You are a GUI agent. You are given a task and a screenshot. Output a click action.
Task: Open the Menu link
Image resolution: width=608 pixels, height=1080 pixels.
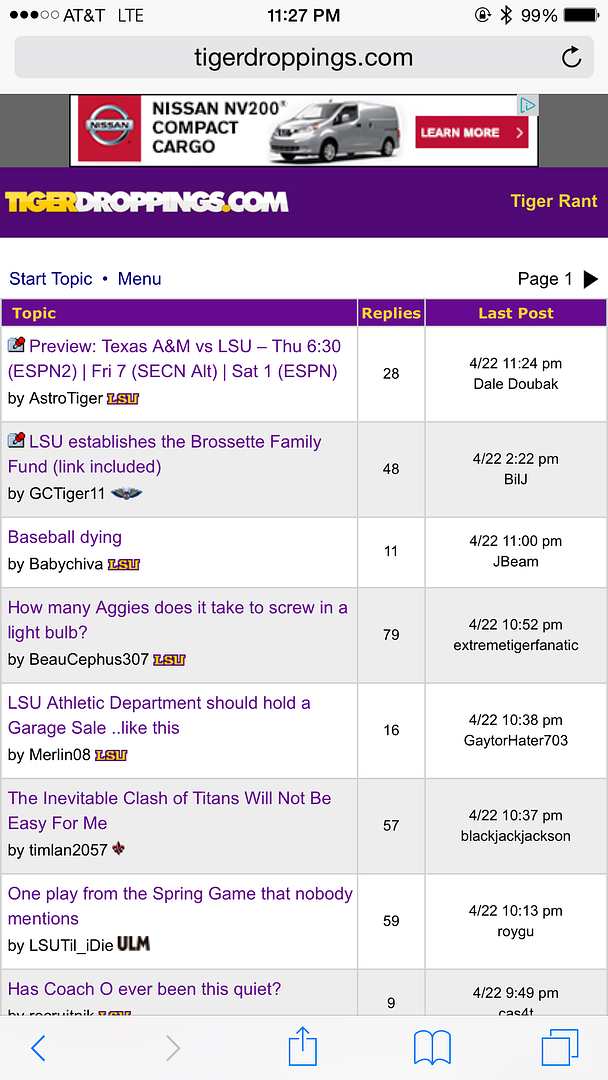[x=139, y=279]
